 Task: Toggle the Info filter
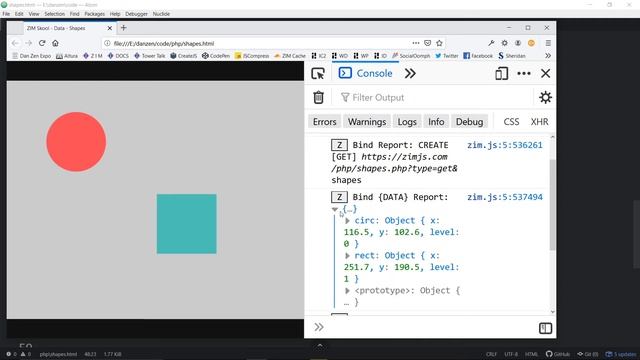pyautogui.click(x=436, y=122)
